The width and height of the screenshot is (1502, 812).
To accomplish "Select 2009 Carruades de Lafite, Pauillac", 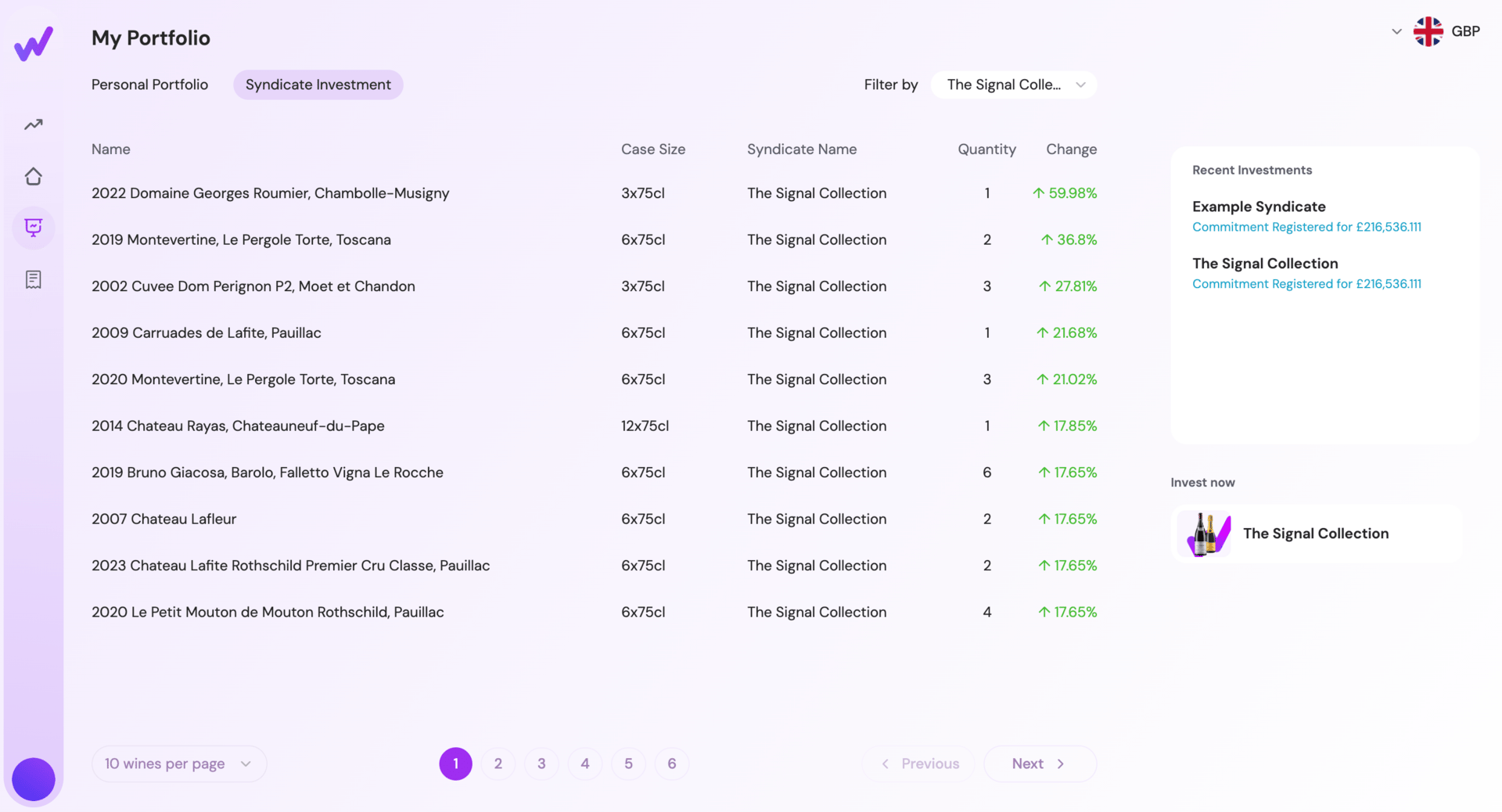I will point(595,332).
